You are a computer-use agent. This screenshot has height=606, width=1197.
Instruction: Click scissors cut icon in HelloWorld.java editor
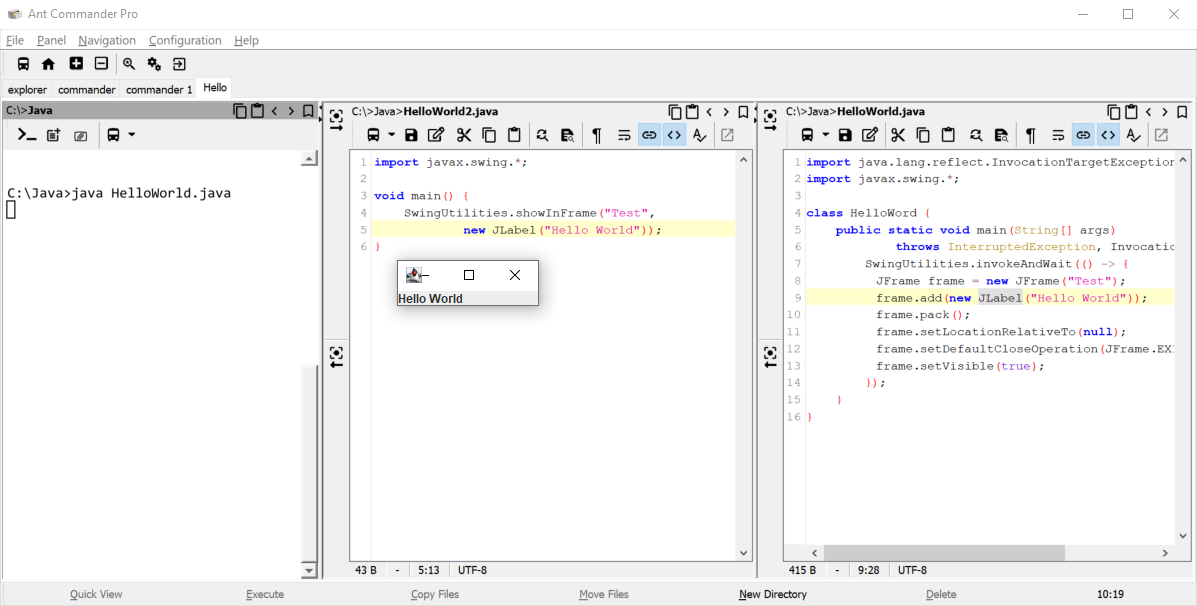897,135
